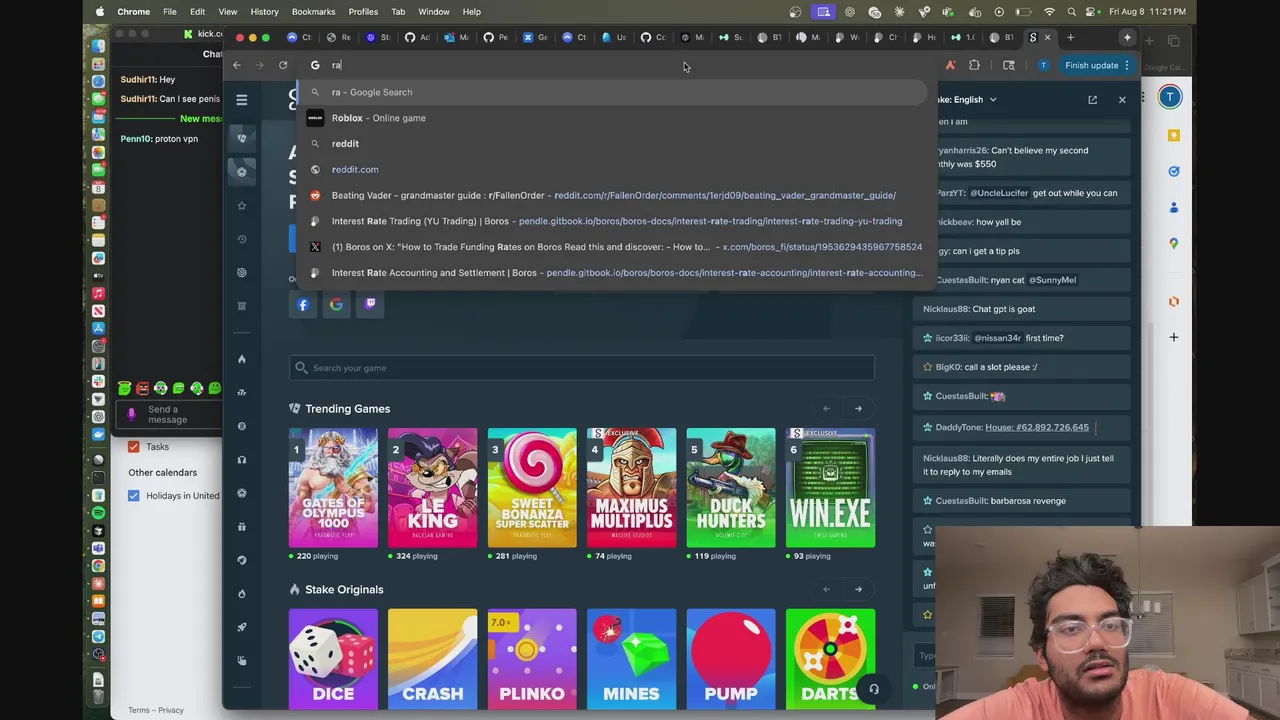Click the microphone icon in Kick chat box

(x=131, y=414)
